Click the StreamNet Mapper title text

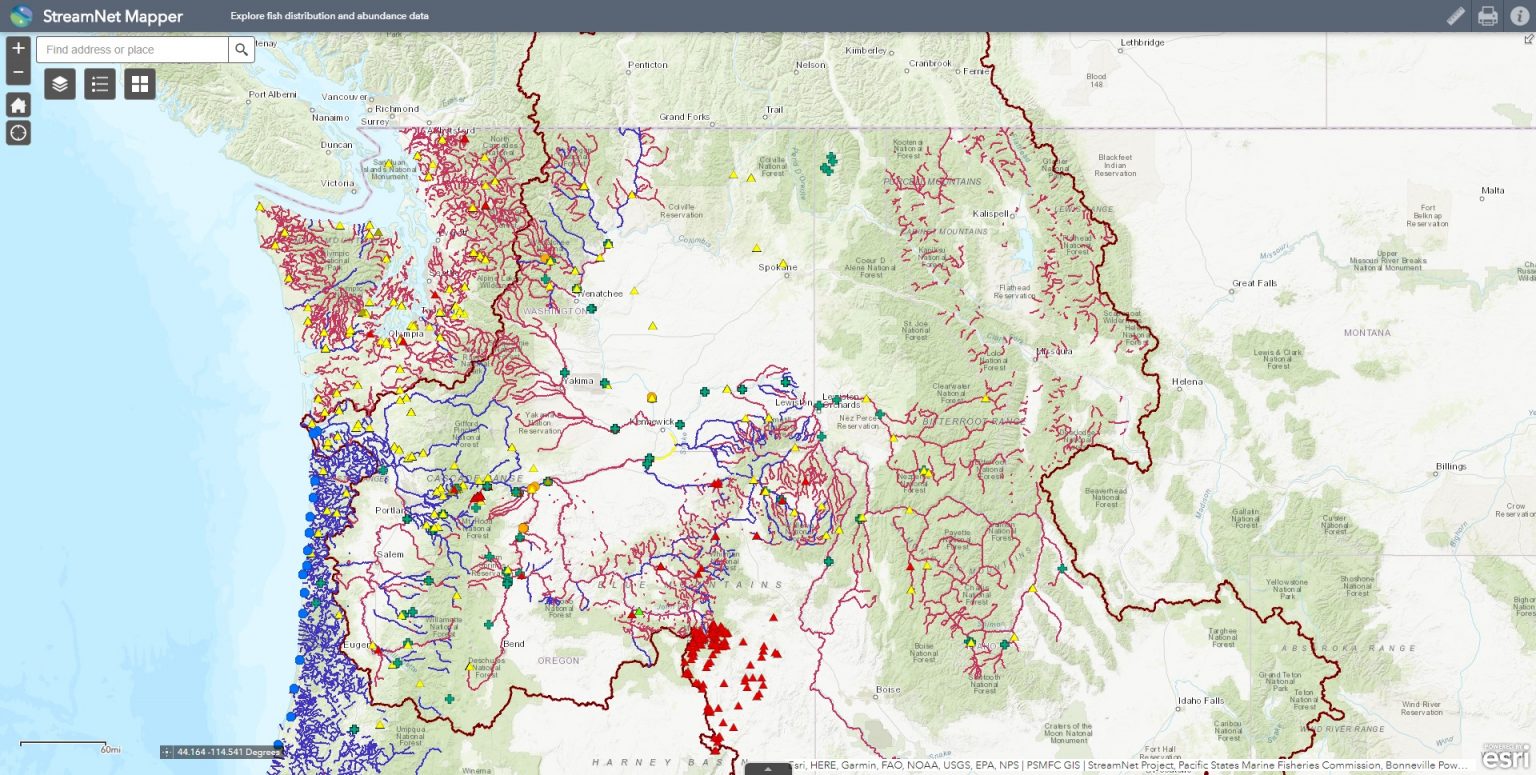pyautogui.click(x=112, y=16)
